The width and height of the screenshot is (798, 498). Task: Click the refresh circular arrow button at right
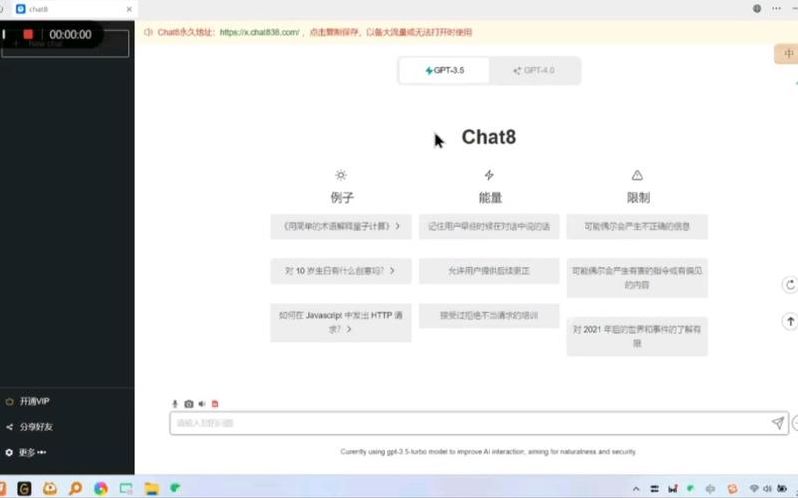[x=790, y=285]
